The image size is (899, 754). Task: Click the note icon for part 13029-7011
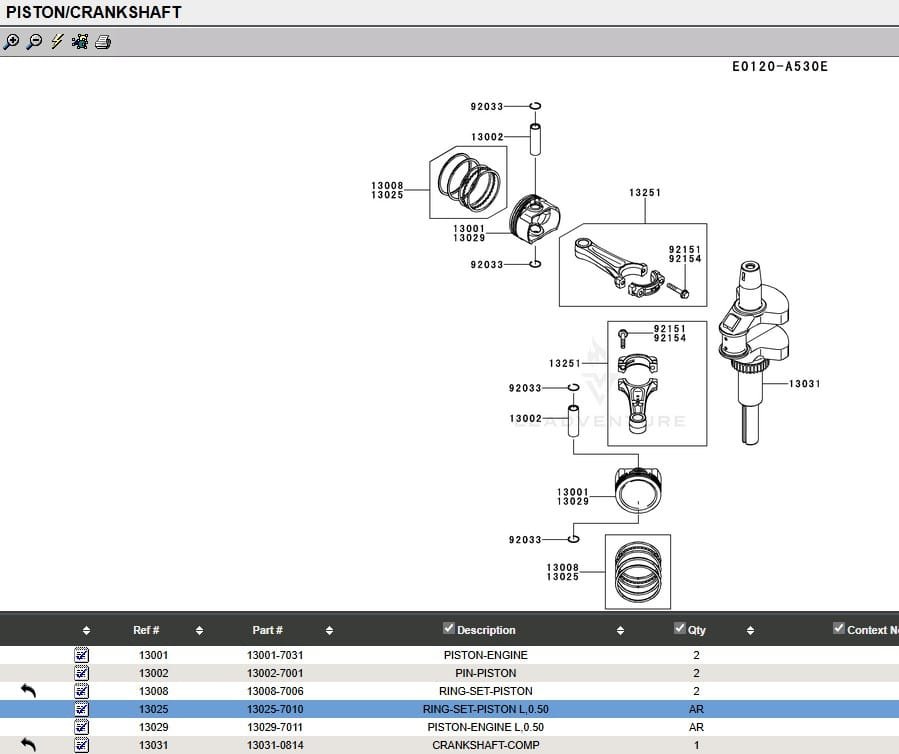point(82,727)
